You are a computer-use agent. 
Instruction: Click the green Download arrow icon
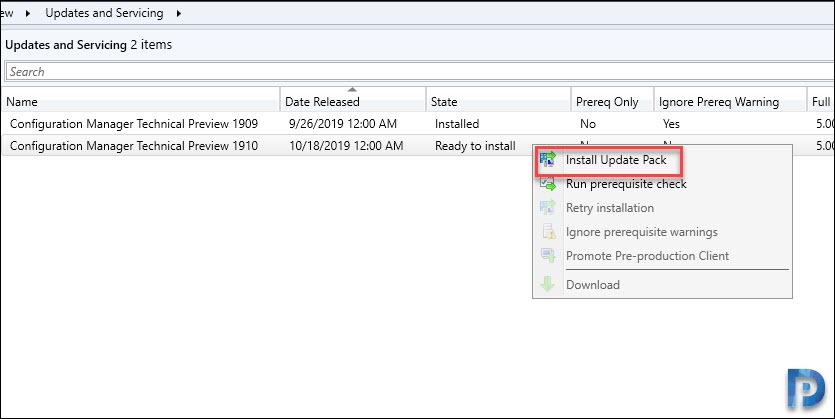pos(548,284)
